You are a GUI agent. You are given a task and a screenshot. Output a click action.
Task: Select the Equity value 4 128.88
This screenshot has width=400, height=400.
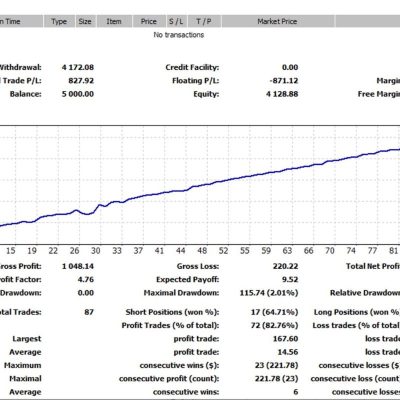[282, 94]
